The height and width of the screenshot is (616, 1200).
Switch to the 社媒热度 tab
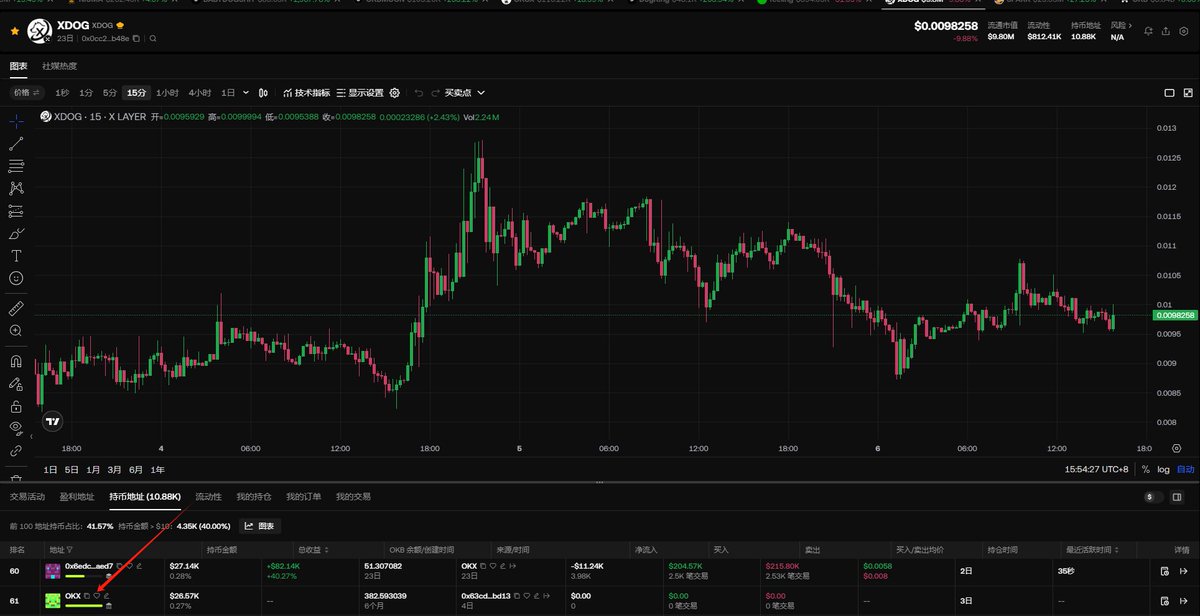point(59,66)
